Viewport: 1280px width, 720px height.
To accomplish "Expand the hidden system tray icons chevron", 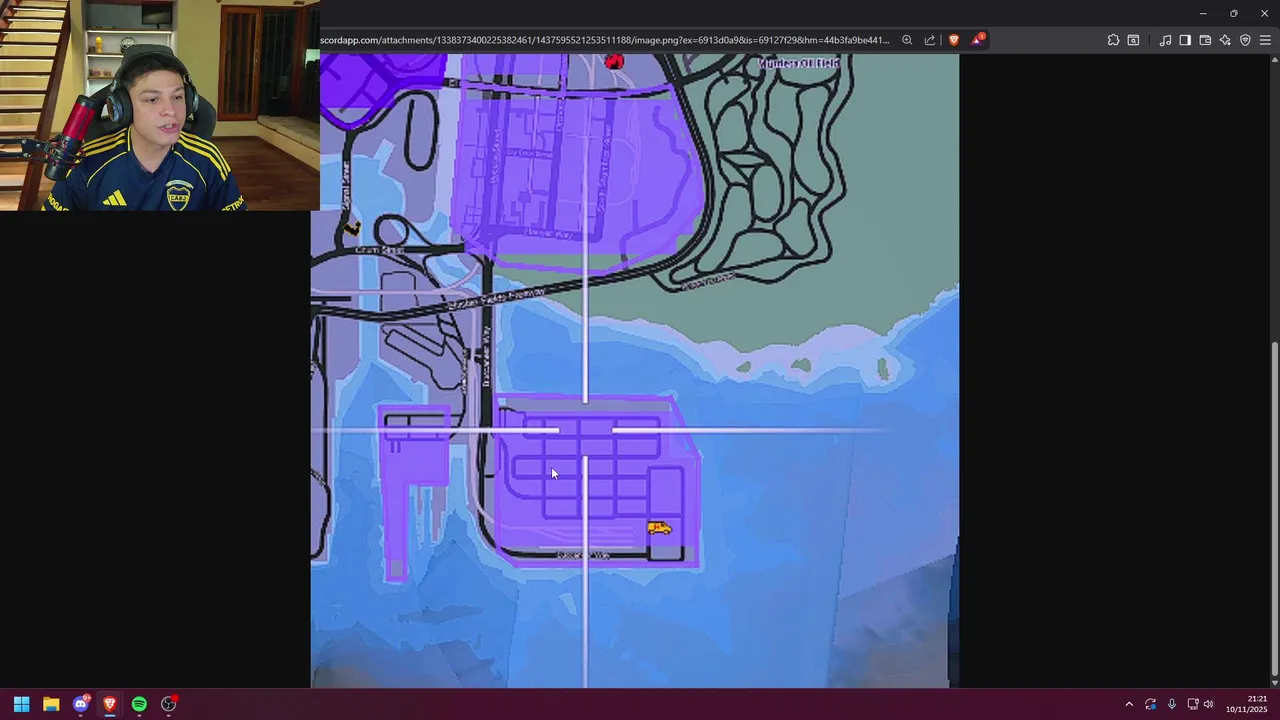I will coord(1129,704).
